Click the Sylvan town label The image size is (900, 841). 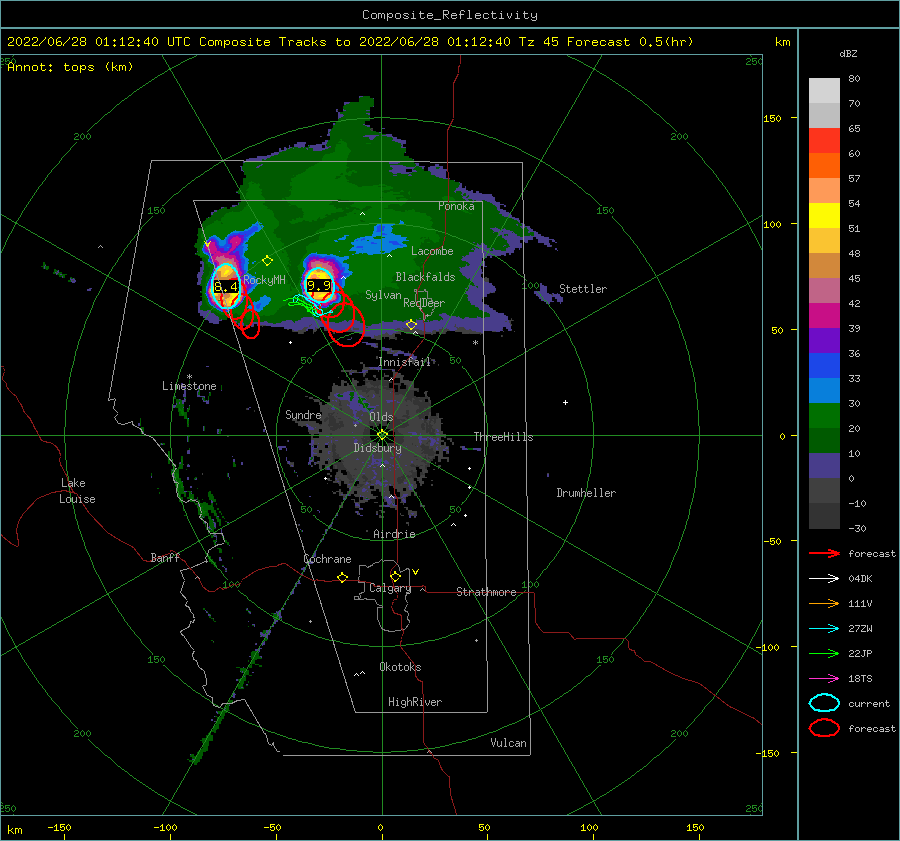coord(383,295)
